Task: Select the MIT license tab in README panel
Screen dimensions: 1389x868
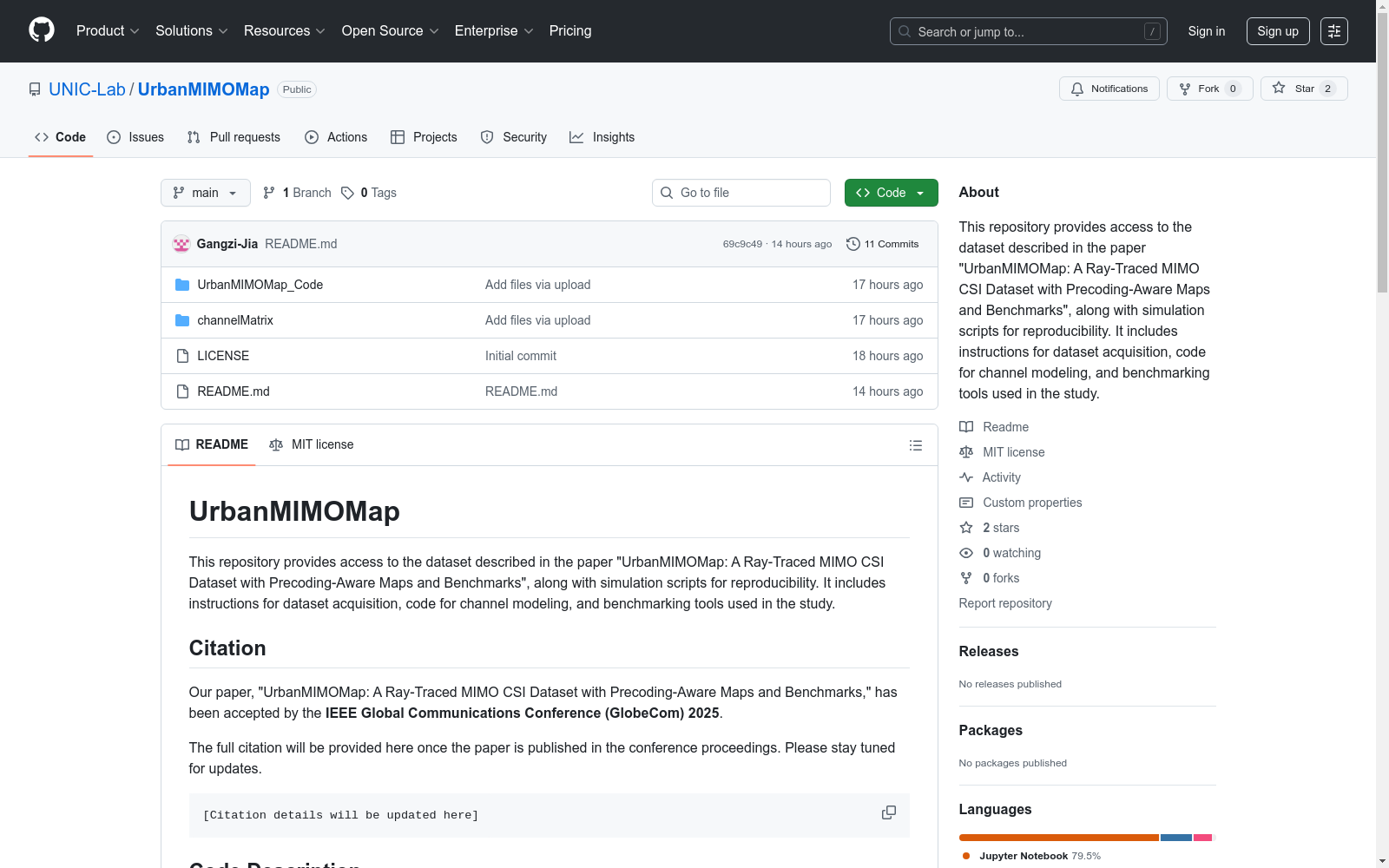Action: point(312,444)
